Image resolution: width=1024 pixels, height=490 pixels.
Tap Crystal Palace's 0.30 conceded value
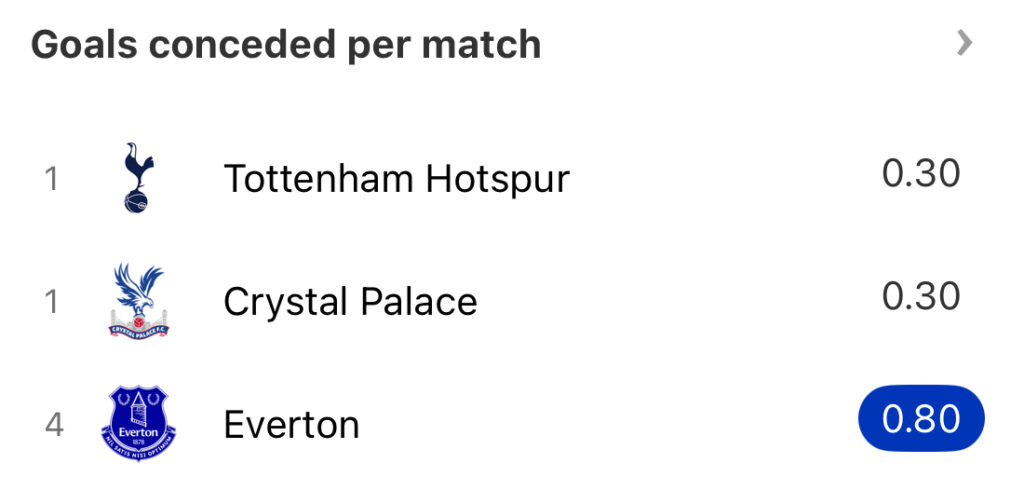[x=921, y=297]
